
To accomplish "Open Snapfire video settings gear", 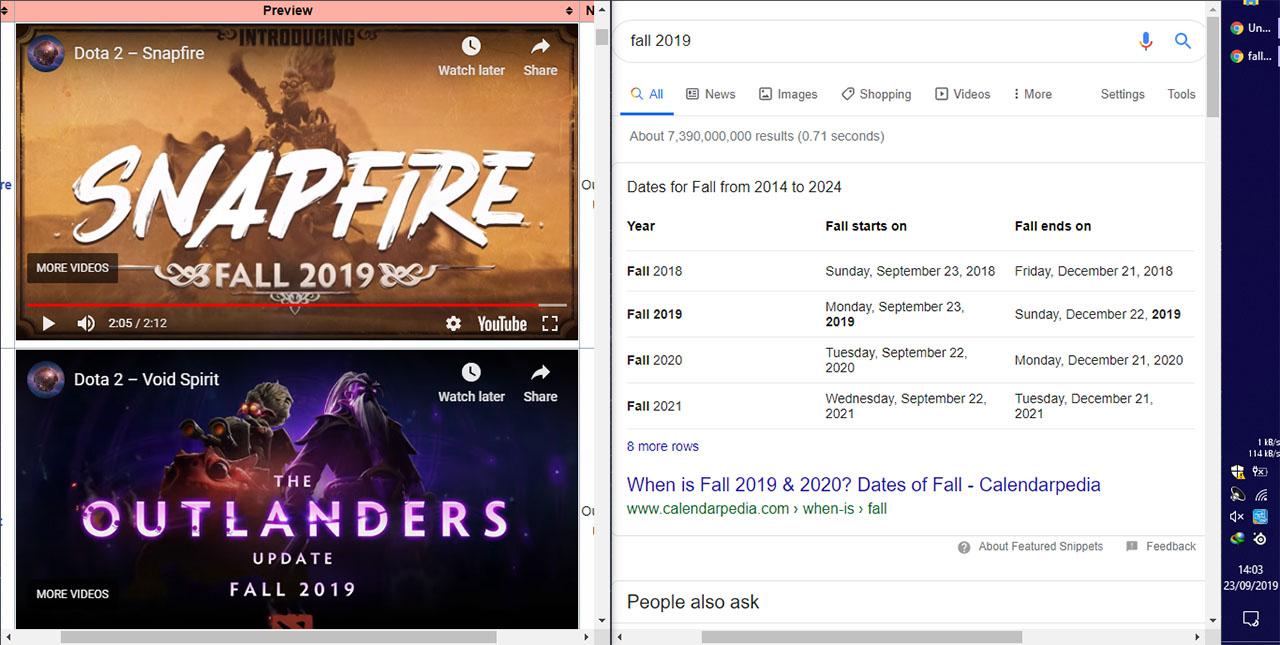I will (x=453, y=324).
